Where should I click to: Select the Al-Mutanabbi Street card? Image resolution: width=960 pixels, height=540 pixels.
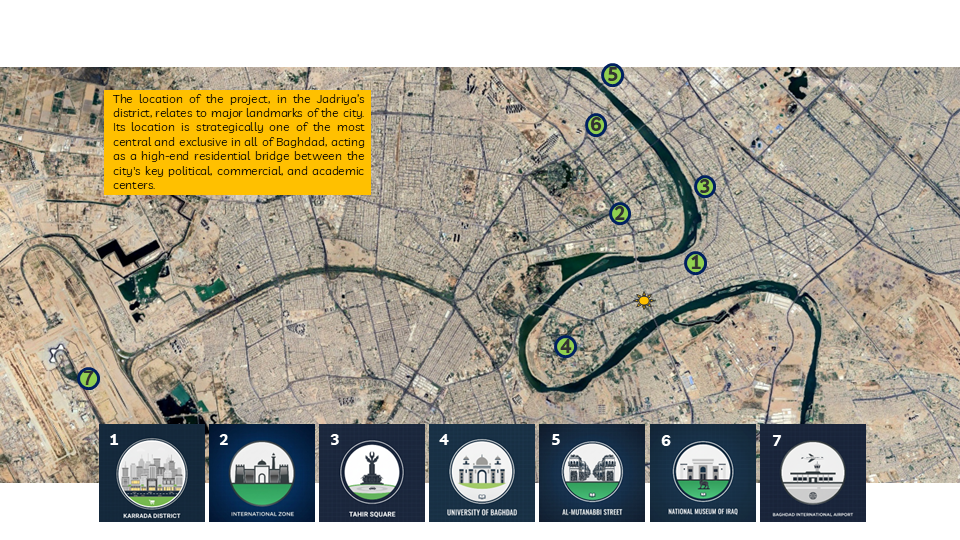tap(592, 473)
